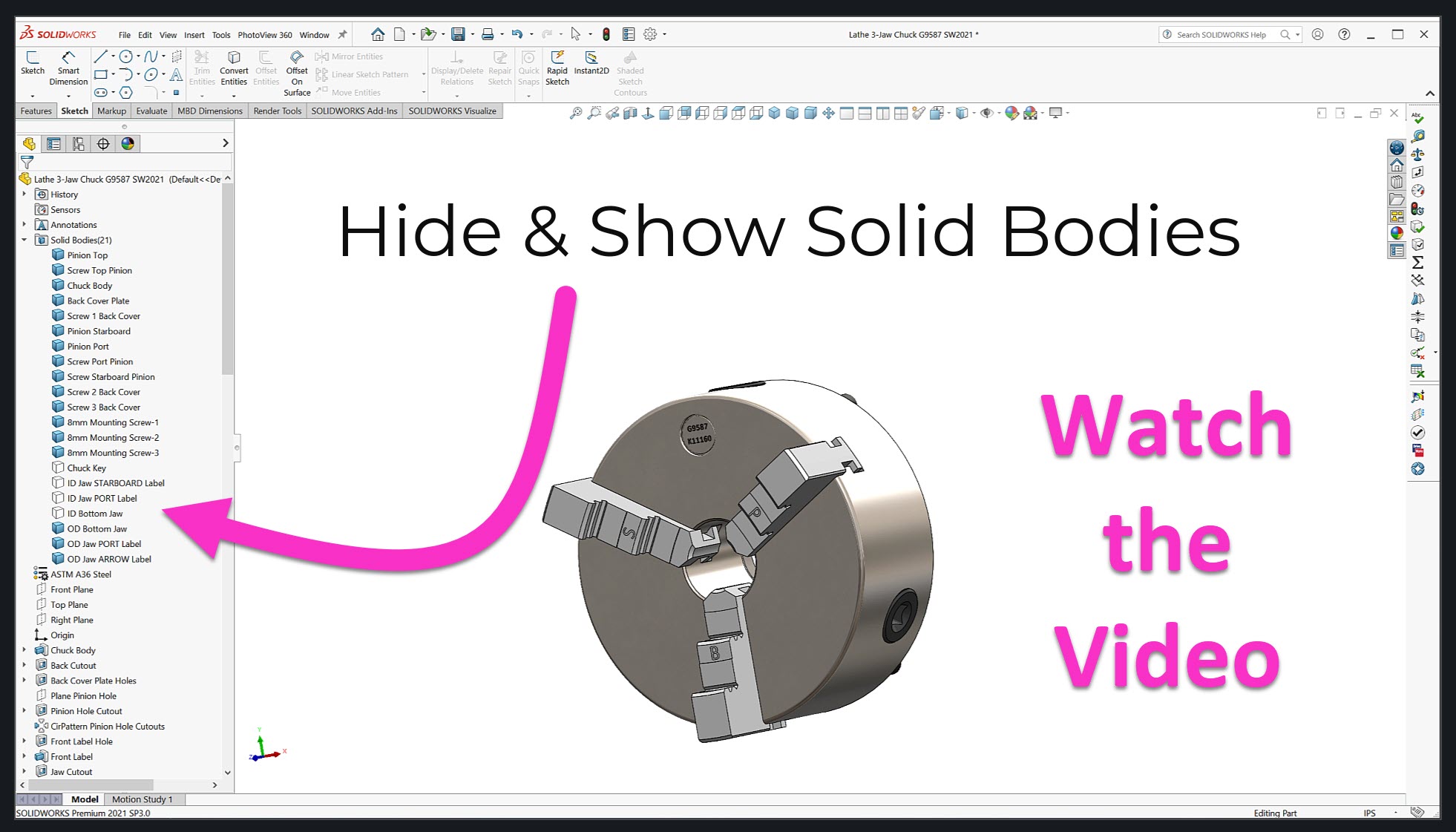Select the Chuck Key solid body
Image resolution: width=1456 pixels, height=832 pixels.
pyautogui.click(x=86, y=468)
